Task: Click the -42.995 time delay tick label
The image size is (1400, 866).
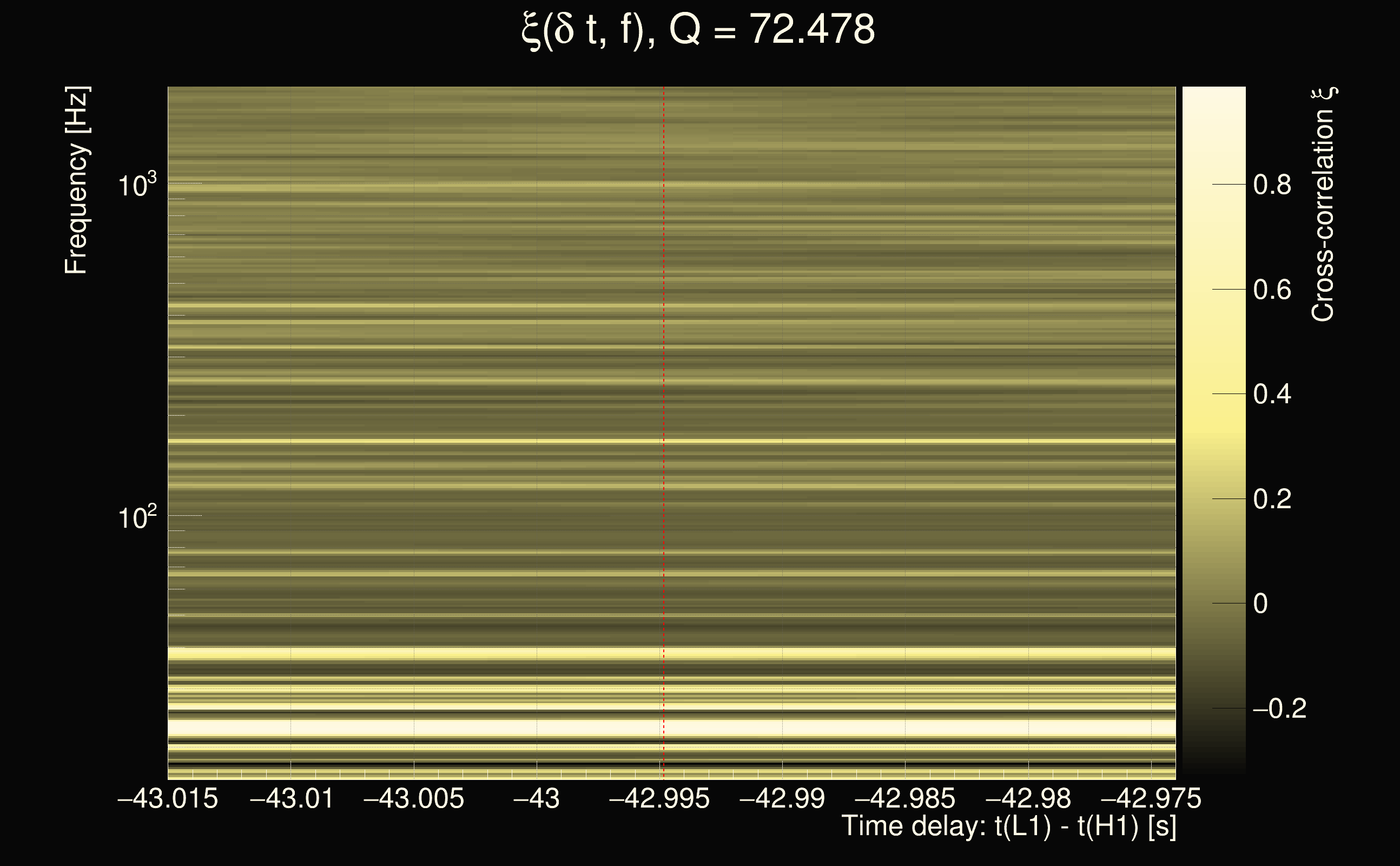Action: (659, 798)
